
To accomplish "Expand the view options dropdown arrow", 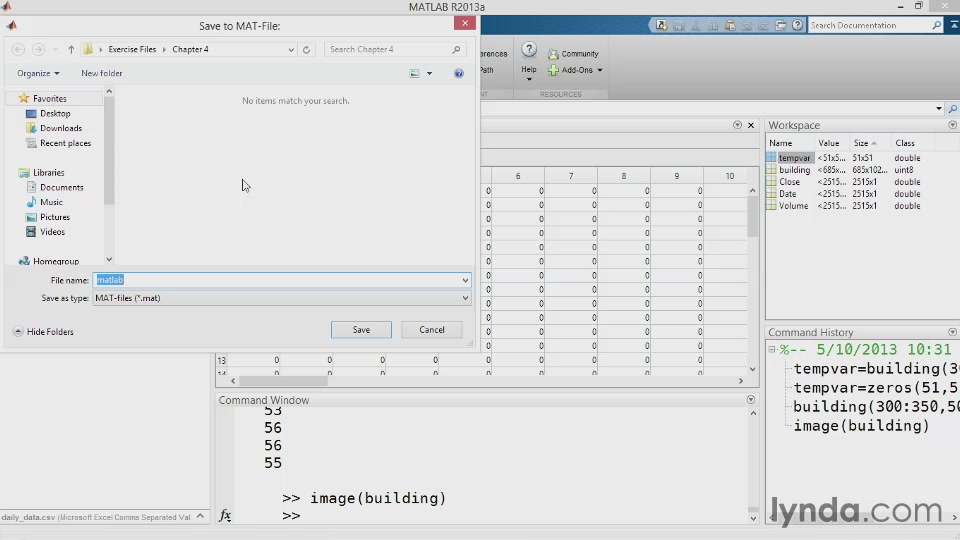I will (x=429, y=73).
